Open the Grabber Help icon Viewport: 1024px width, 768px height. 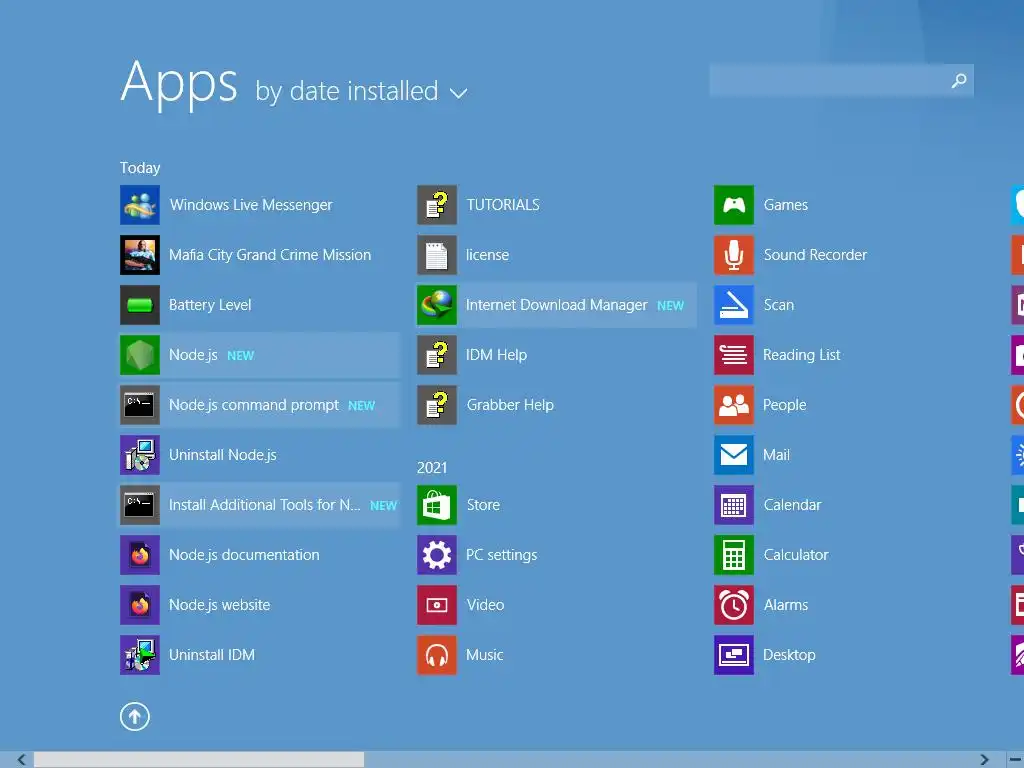[437, 405]
